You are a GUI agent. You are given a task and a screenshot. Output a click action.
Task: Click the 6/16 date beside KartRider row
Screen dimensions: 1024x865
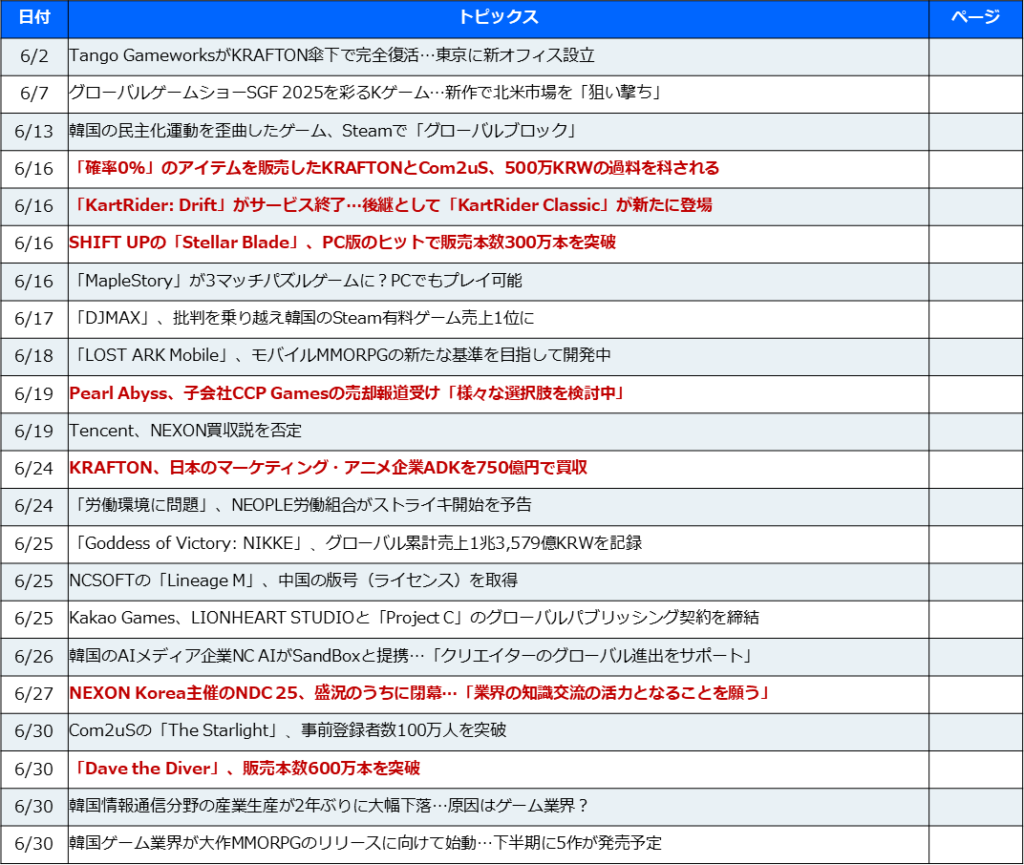tap(34, 206)
